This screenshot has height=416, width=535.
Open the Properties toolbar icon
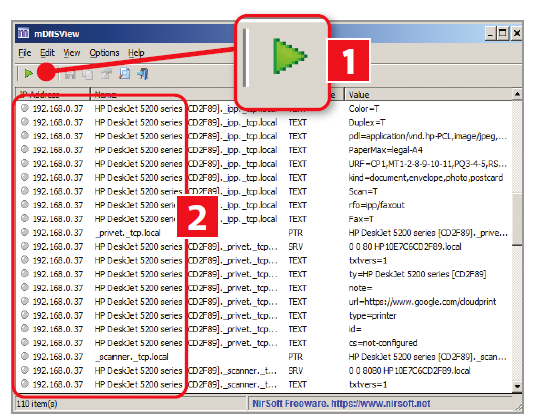(x=106, y=74)
